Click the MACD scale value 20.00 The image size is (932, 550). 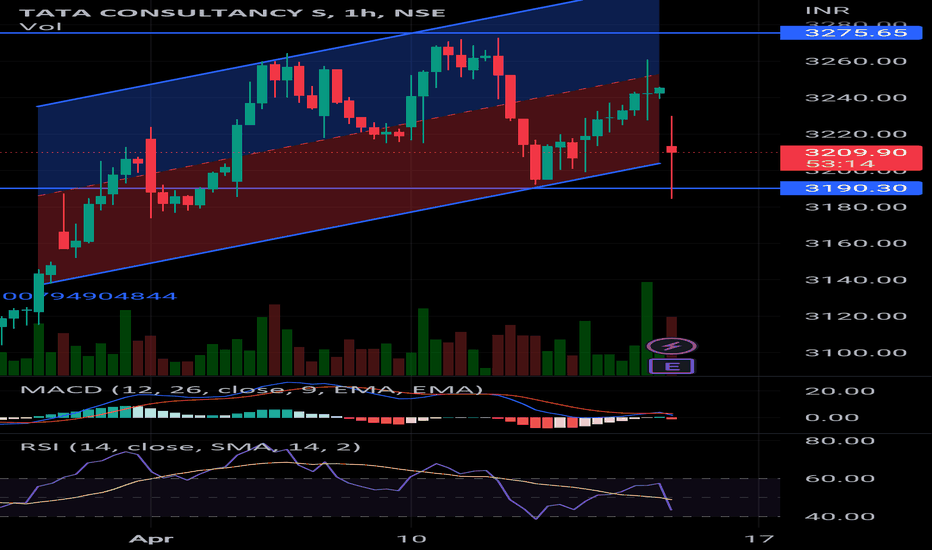[839, 391]
